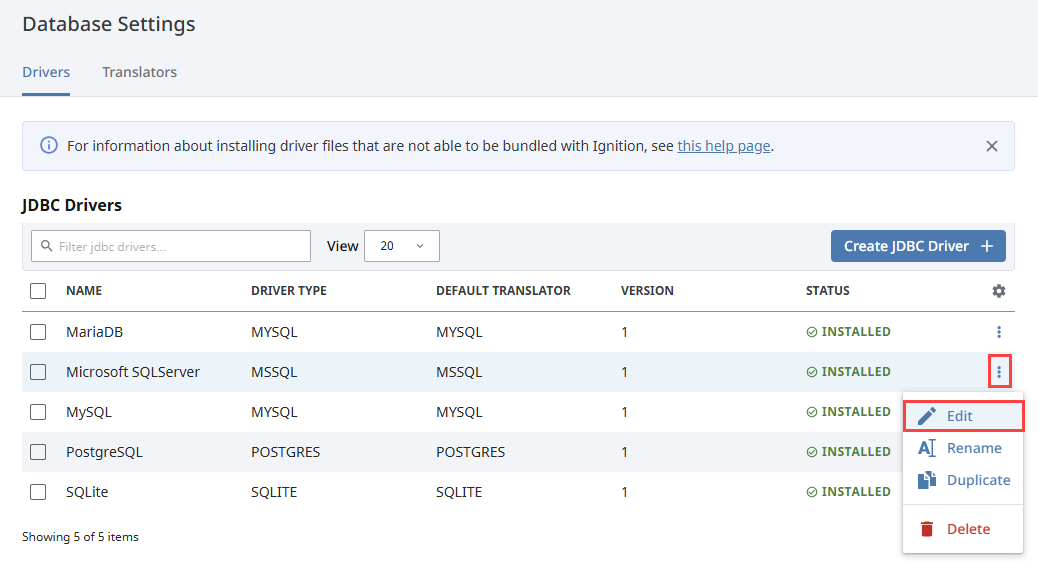Check the SQLite row checkbox
The image size is (1038, 569).
[x=38, y=492]
